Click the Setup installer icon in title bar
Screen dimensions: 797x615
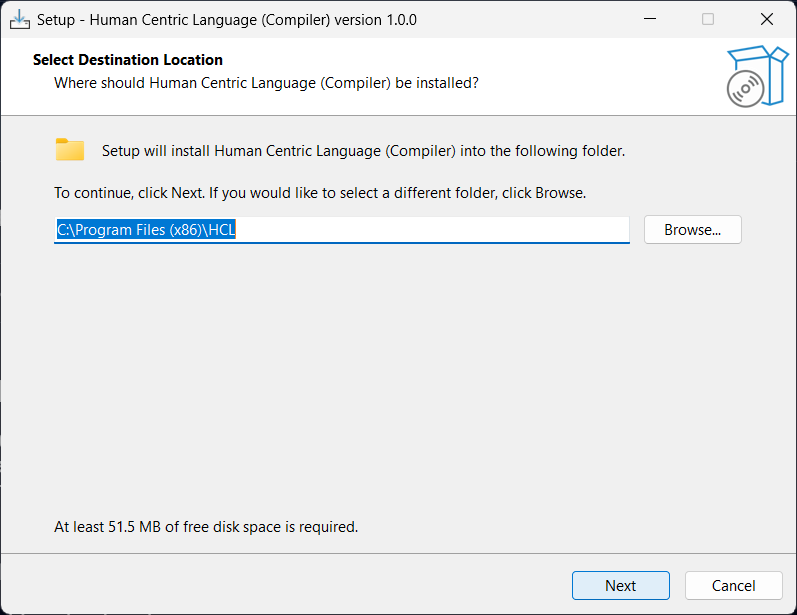coord(19,19)
